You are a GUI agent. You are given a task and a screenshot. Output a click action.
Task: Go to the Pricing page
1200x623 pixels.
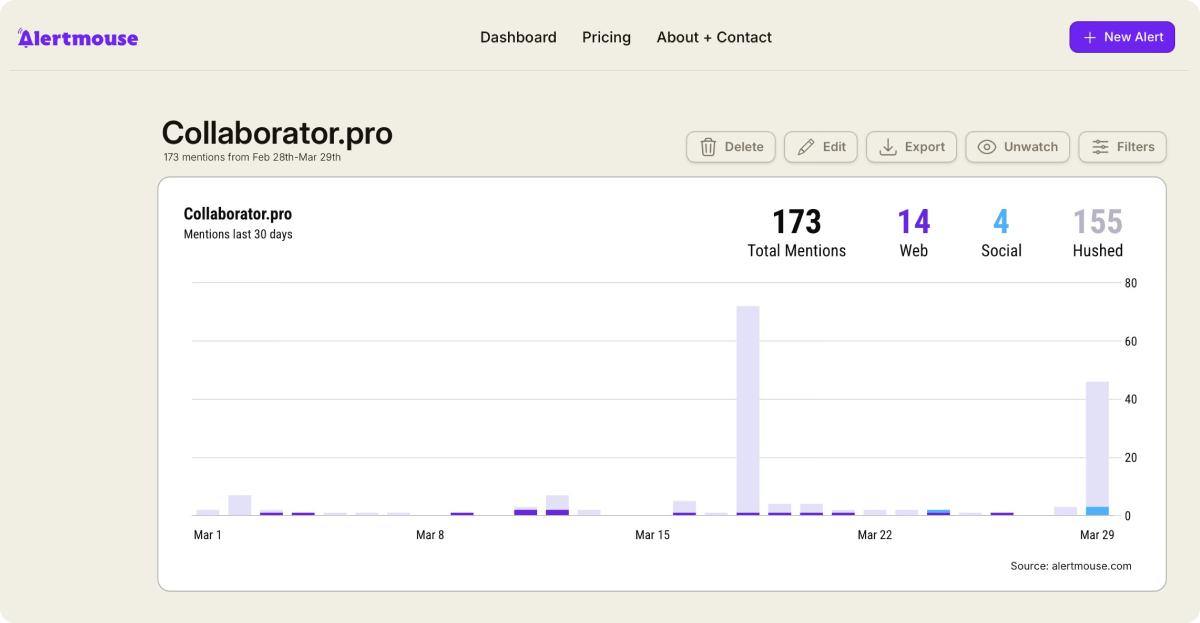tap(606, 37)
